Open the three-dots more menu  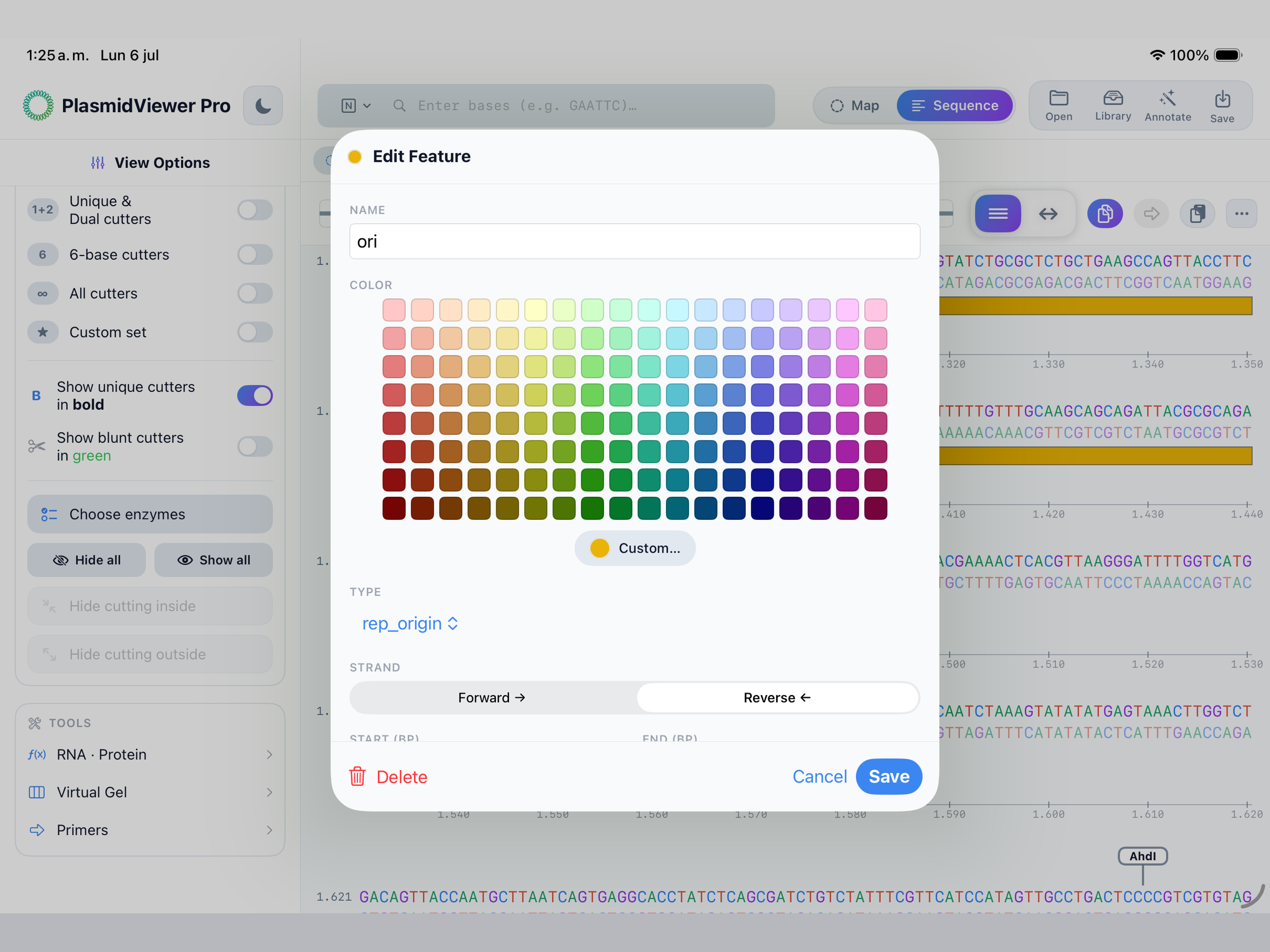pos(1241,214)
